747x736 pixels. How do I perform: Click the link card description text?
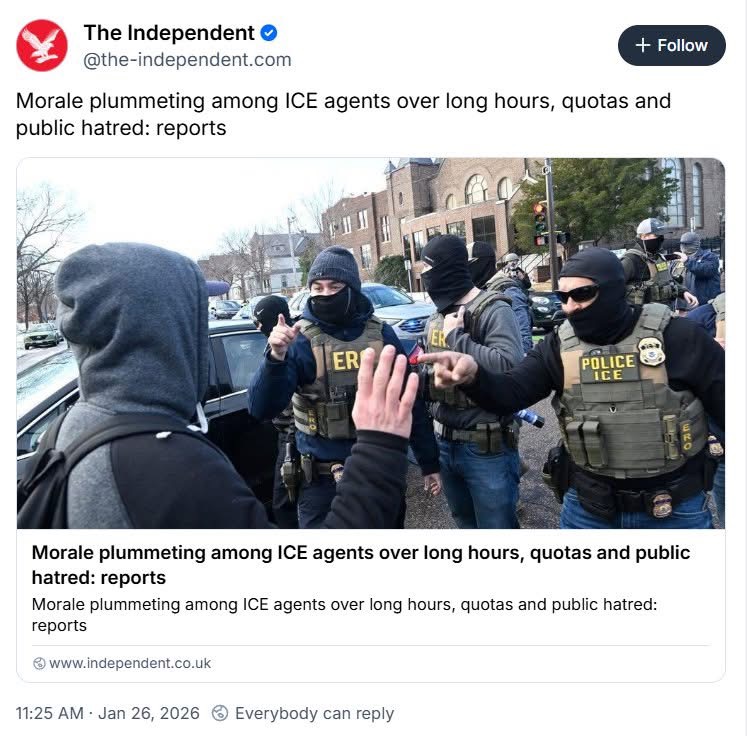344,615
